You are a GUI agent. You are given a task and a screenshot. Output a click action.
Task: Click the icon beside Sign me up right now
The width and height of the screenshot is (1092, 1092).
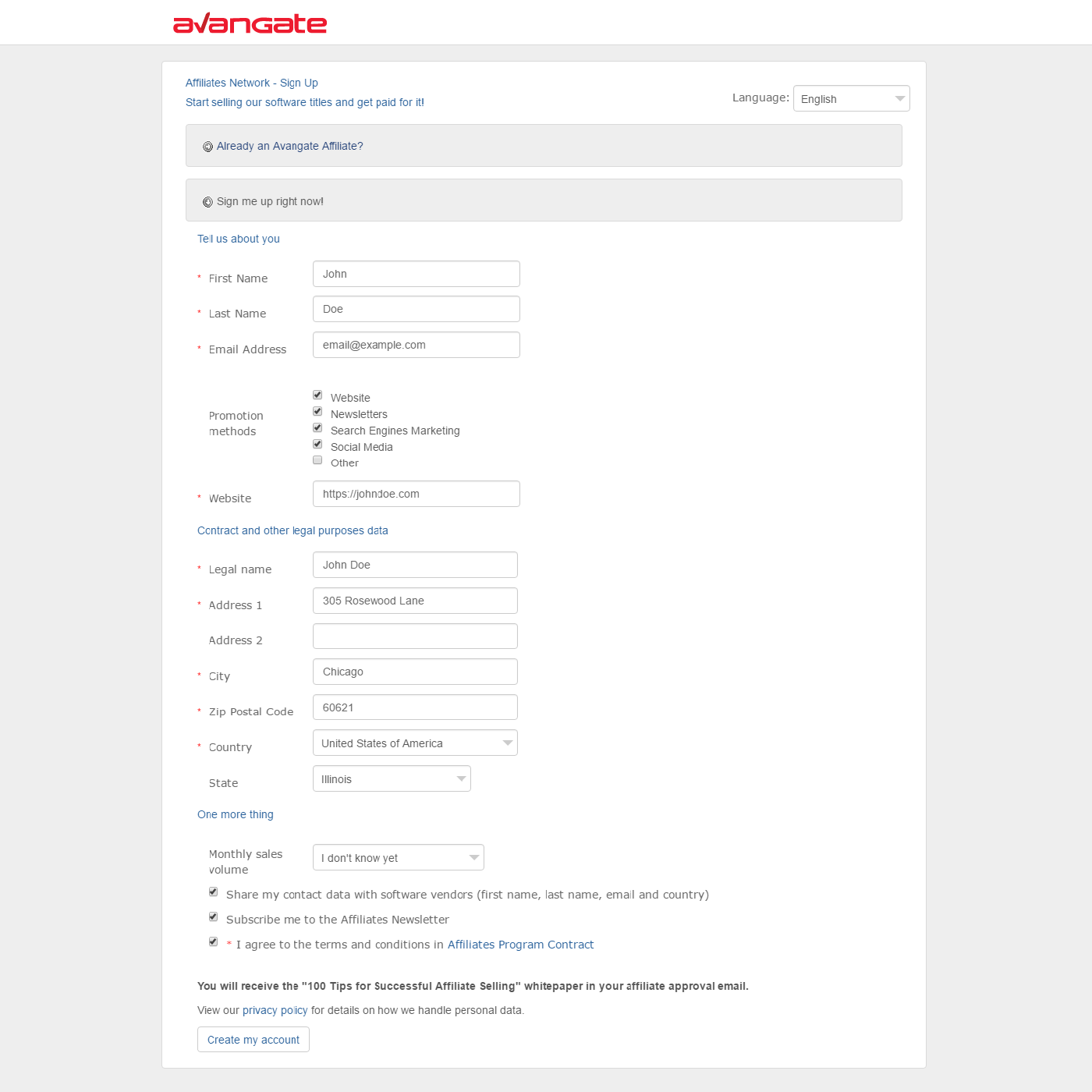207,202
